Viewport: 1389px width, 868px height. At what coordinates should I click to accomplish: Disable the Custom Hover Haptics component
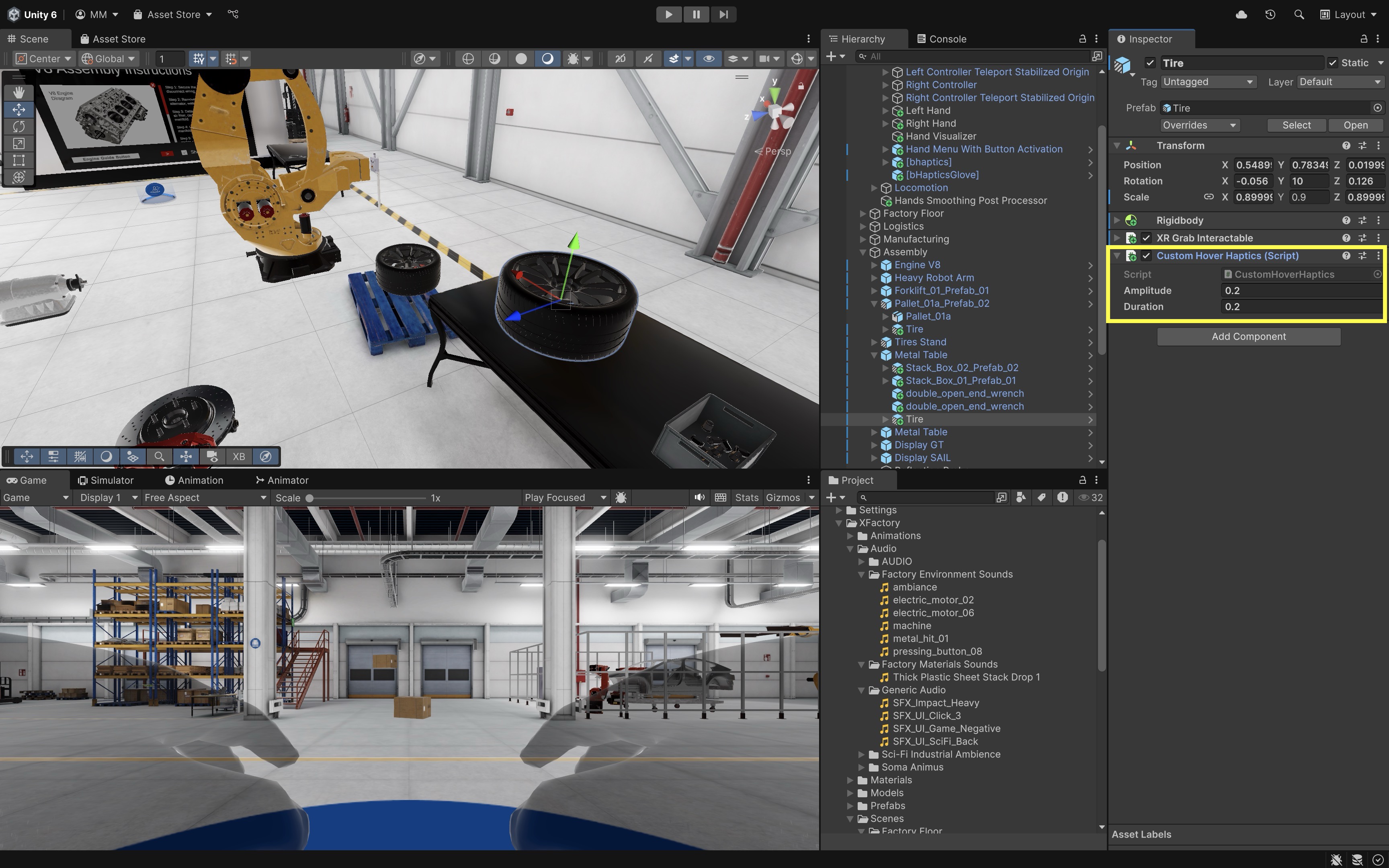point(1146,256)
